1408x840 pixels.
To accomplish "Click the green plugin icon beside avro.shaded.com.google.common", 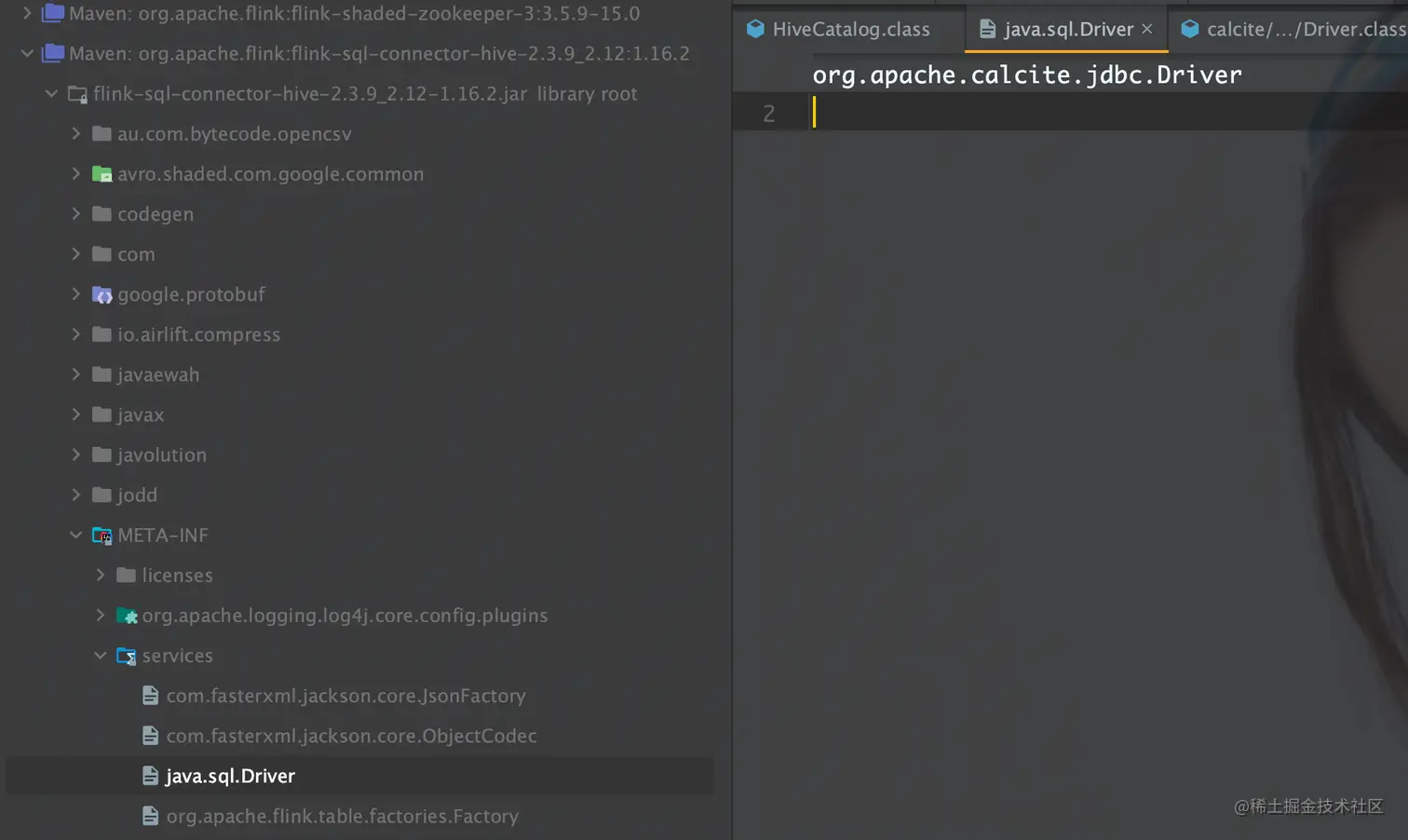I will (102, 173).
